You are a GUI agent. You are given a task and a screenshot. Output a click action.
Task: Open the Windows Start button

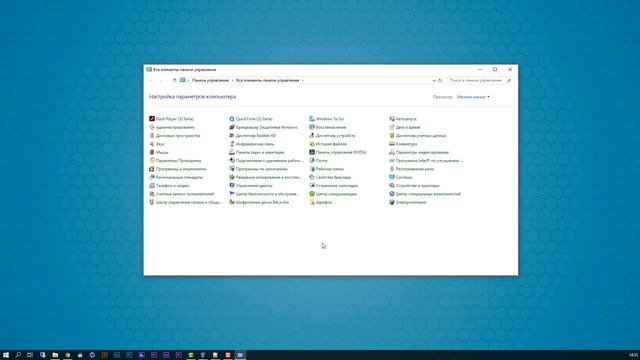[x=6, y=355]
